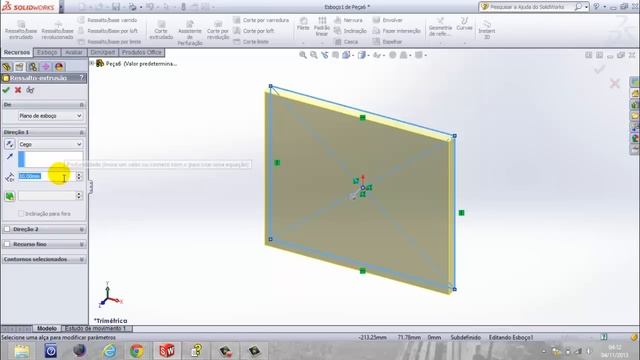Cancel the extrude with red X

coord(18,90)
